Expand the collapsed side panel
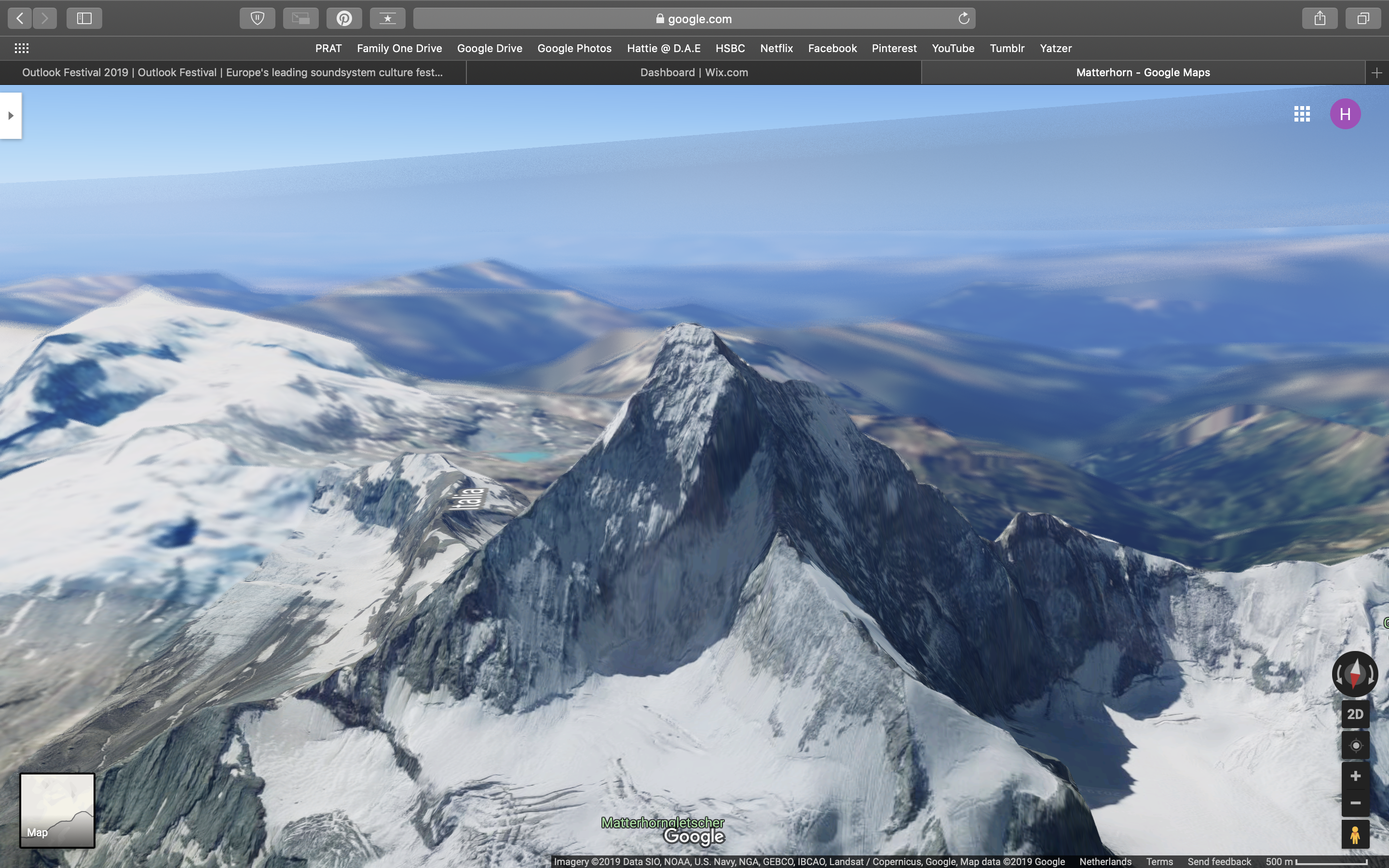The image size is (1389, 868). coord(10,115)
